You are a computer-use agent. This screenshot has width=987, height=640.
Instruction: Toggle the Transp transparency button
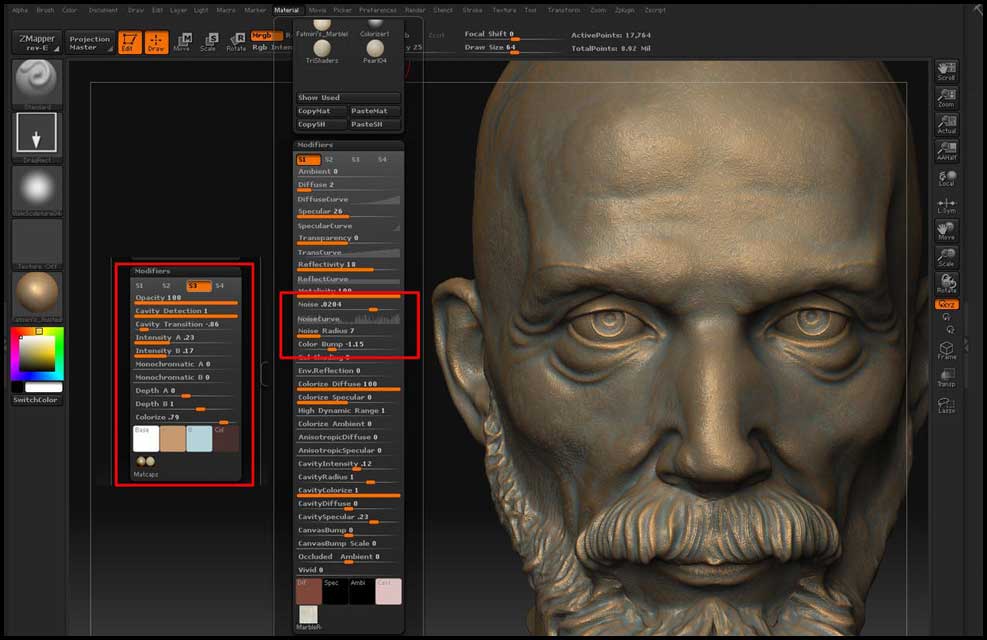(946, 377)
